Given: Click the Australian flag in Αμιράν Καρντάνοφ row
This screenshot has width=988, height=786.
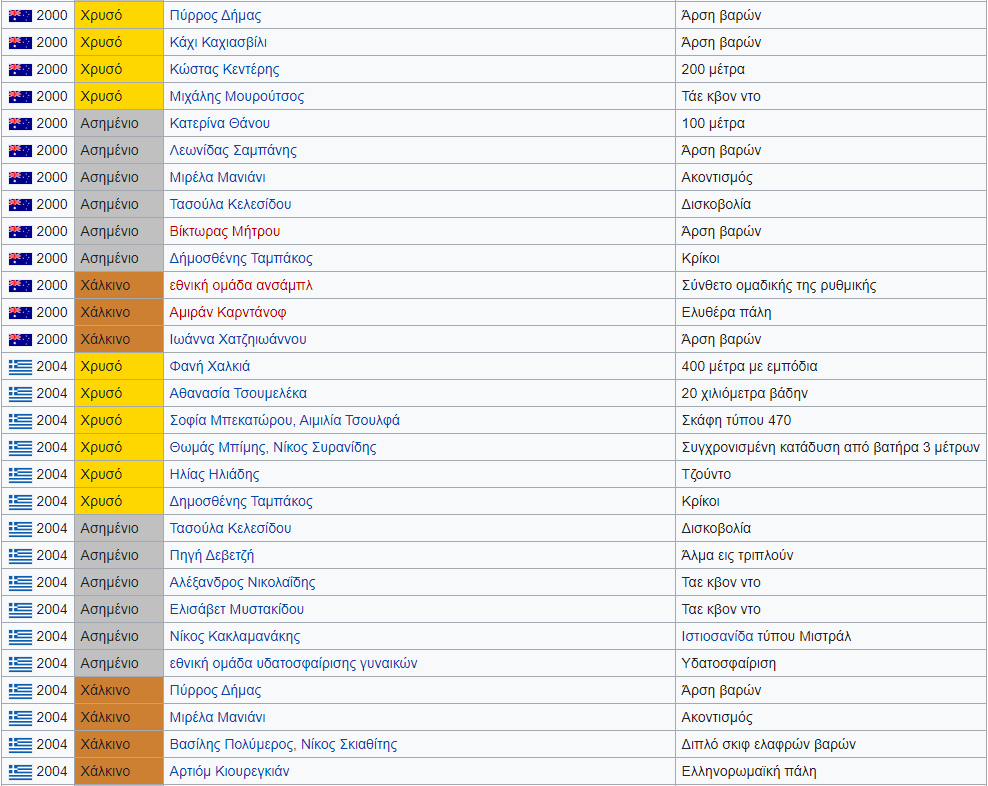Looking at the screenshot, I should coord(20,313).
